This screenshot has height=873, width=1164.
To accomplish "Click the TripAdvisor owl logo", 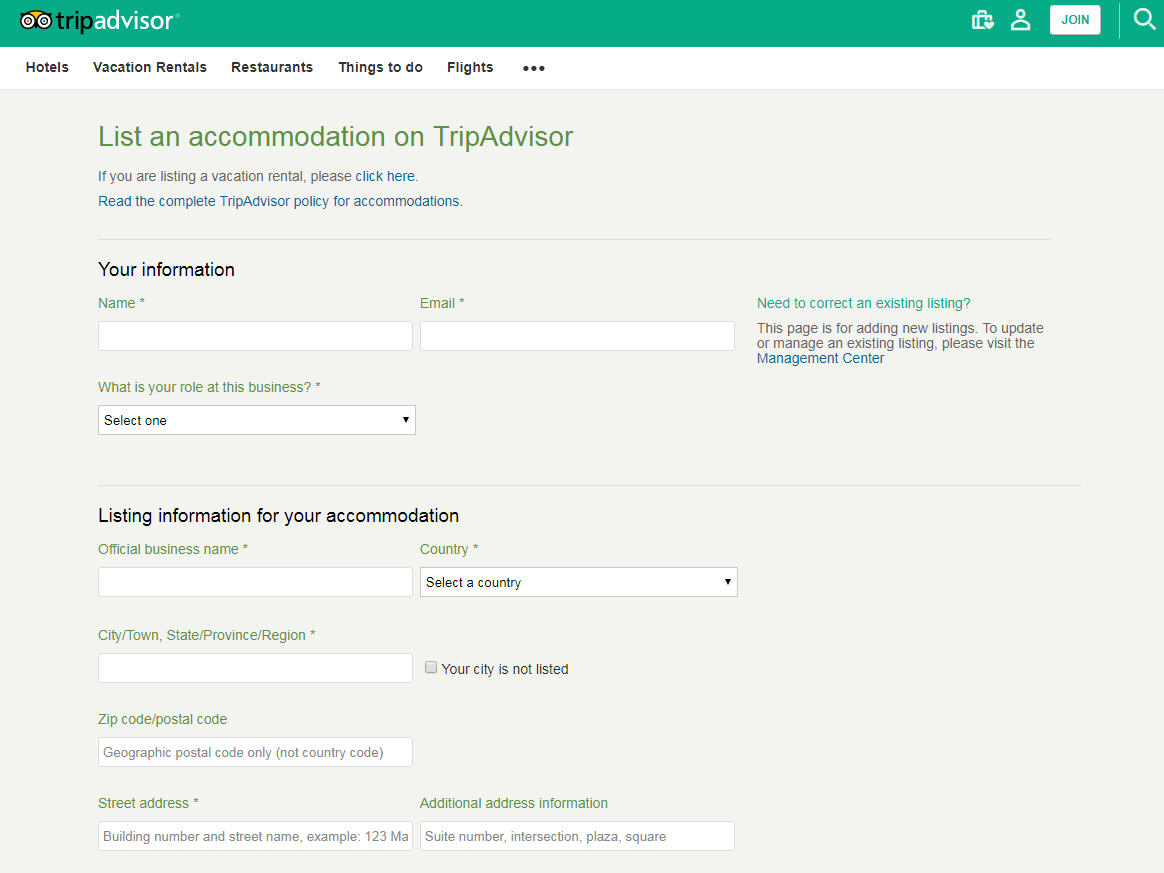I will click(99, 21).
